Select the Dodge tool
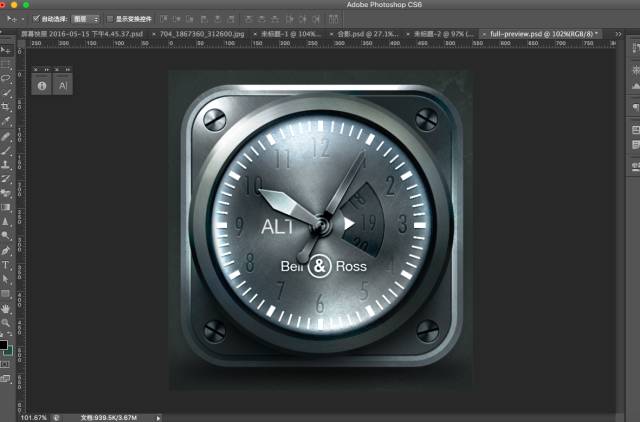 point(5,235)
